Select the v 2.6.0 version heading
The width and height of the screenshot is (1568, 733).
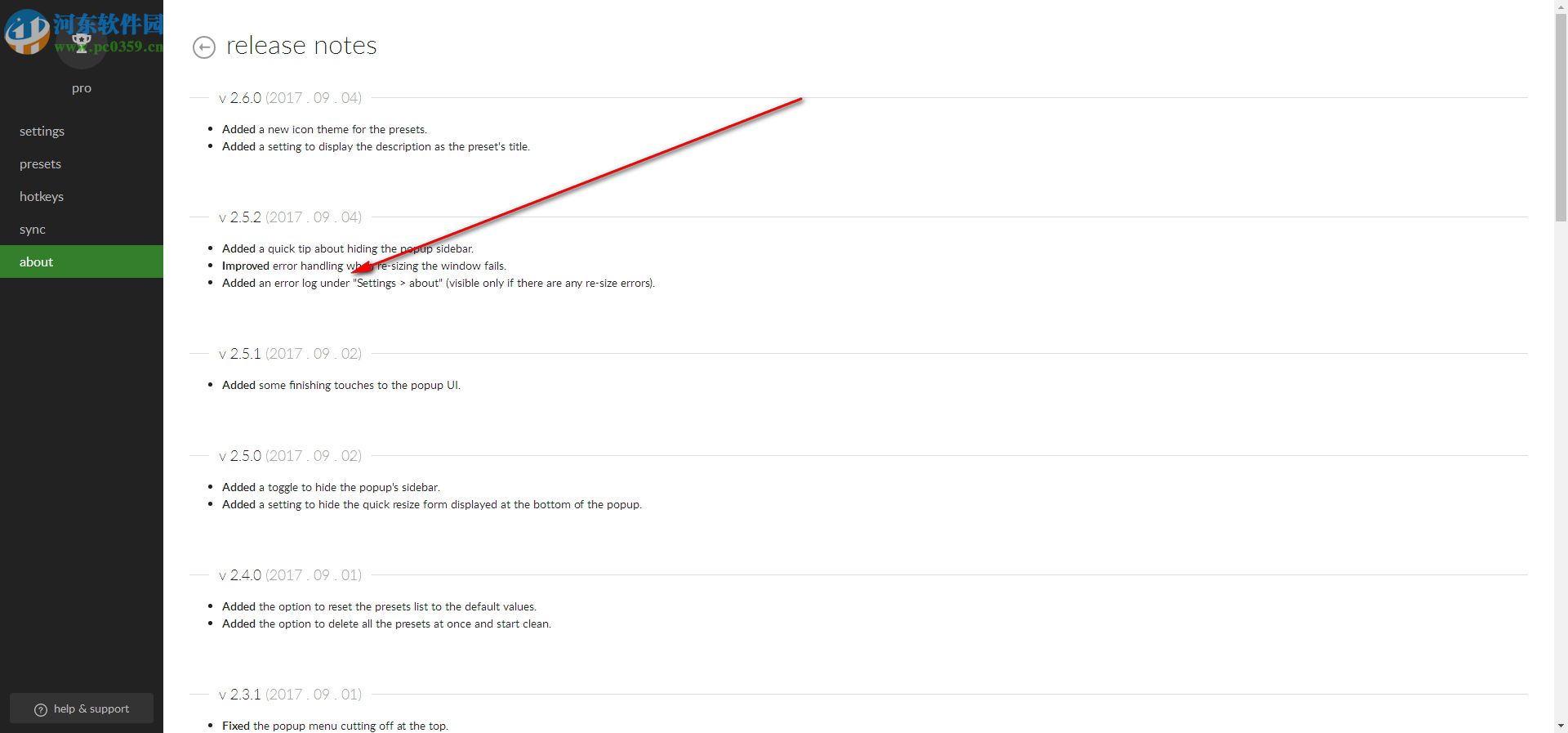[290, 98]
